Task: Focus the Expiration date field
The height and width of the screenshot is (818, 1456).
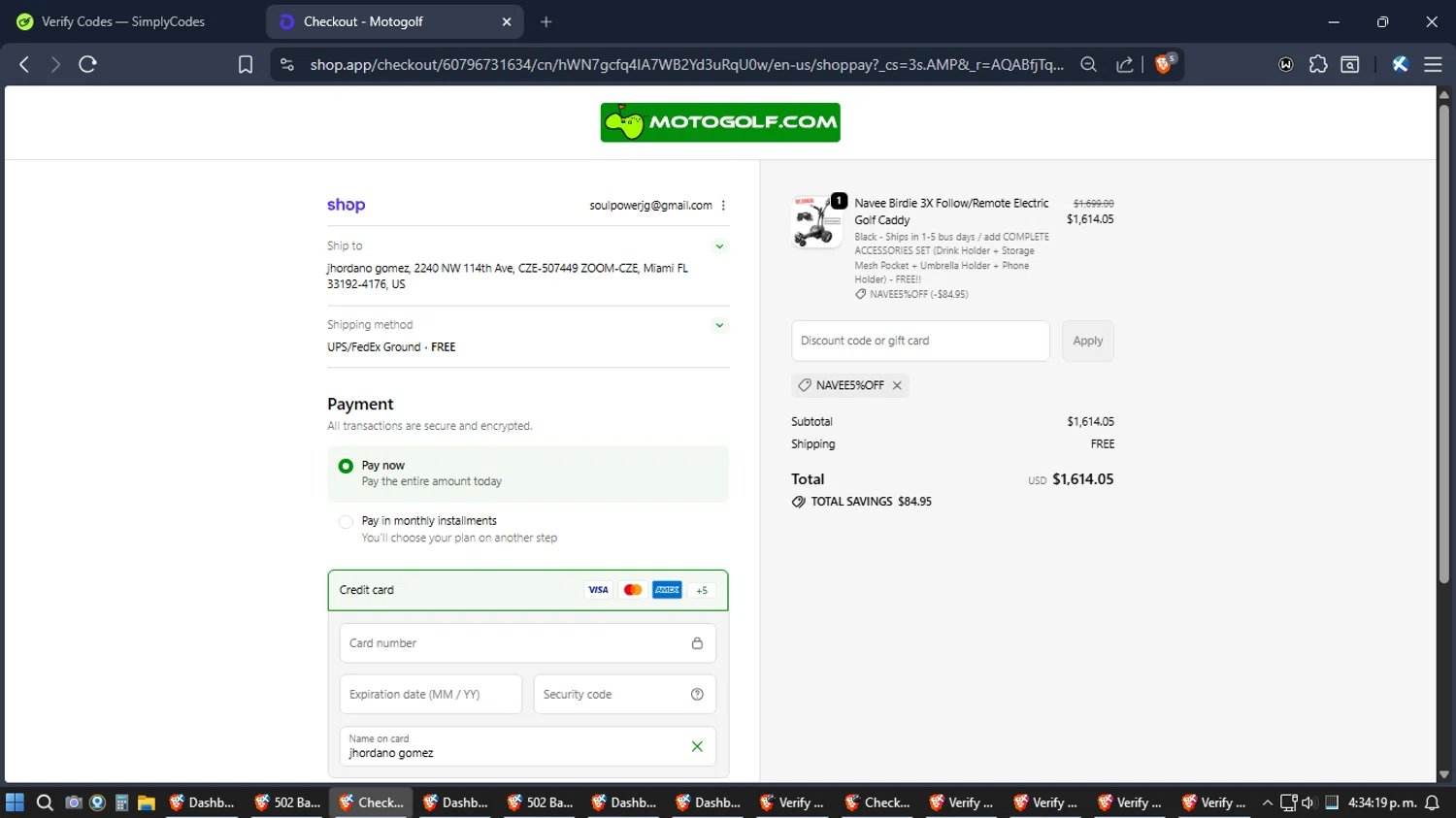Action: coord(431,694)
